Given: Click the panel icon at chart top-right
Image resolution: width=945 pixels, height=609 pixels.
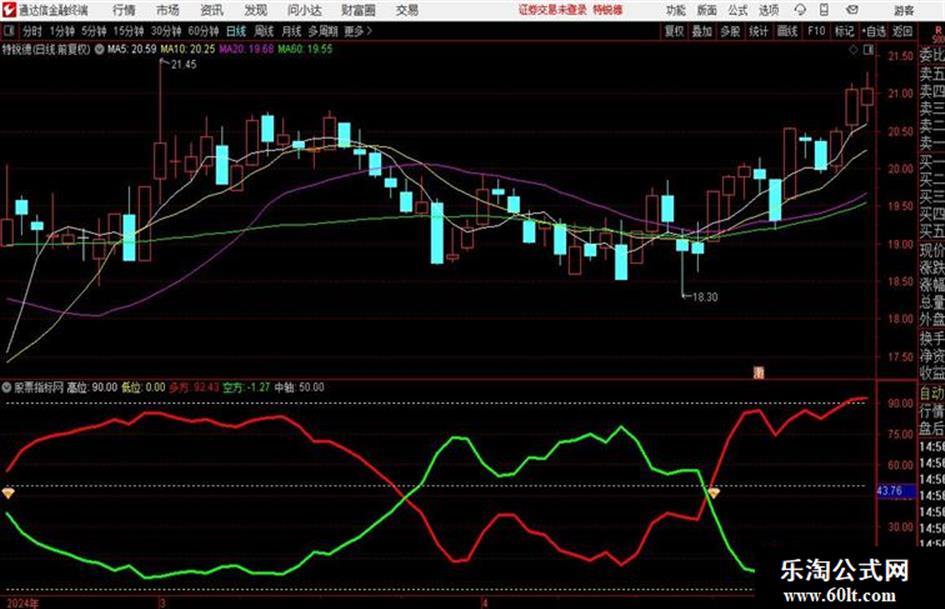Looking at the screenshot, I should click(868, 50).
